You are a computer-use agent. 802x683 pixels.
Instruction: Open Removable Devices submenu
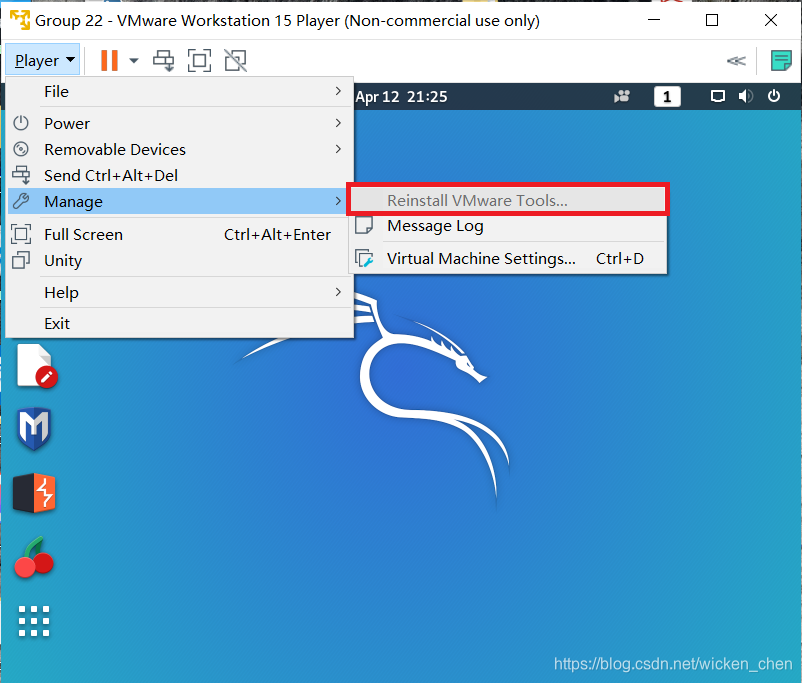click(x=180, y=149)
